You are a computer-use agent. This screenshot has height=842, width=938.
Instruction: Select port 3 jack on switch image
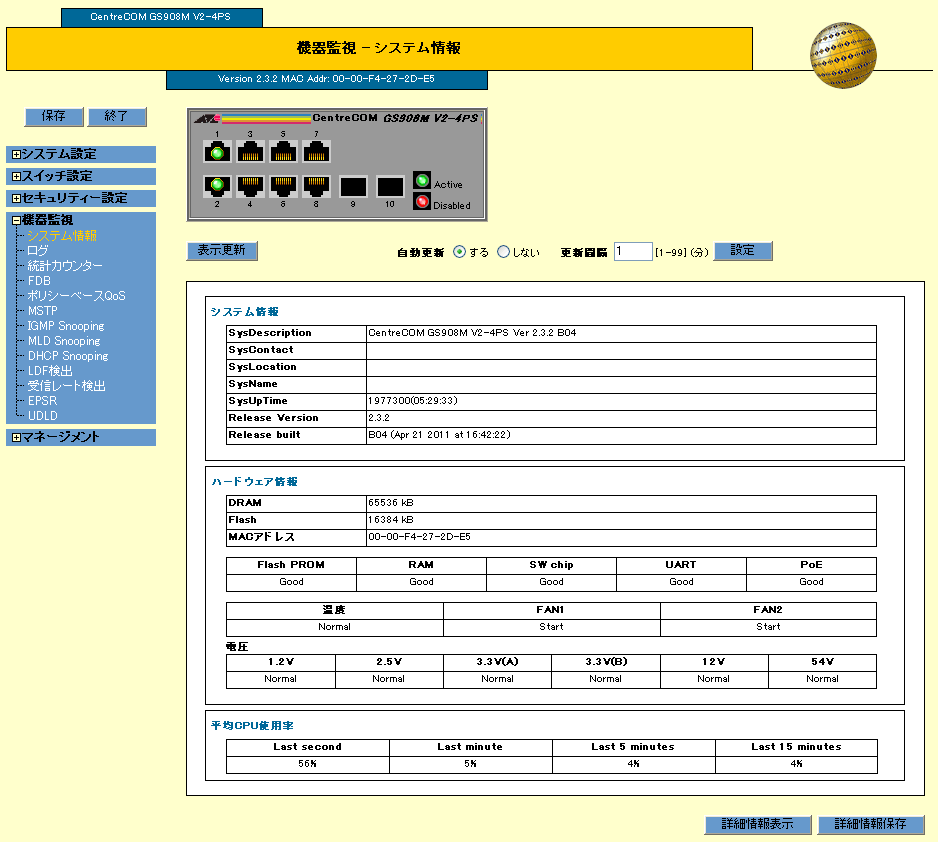pyautogui.click(x=250, y=152)
